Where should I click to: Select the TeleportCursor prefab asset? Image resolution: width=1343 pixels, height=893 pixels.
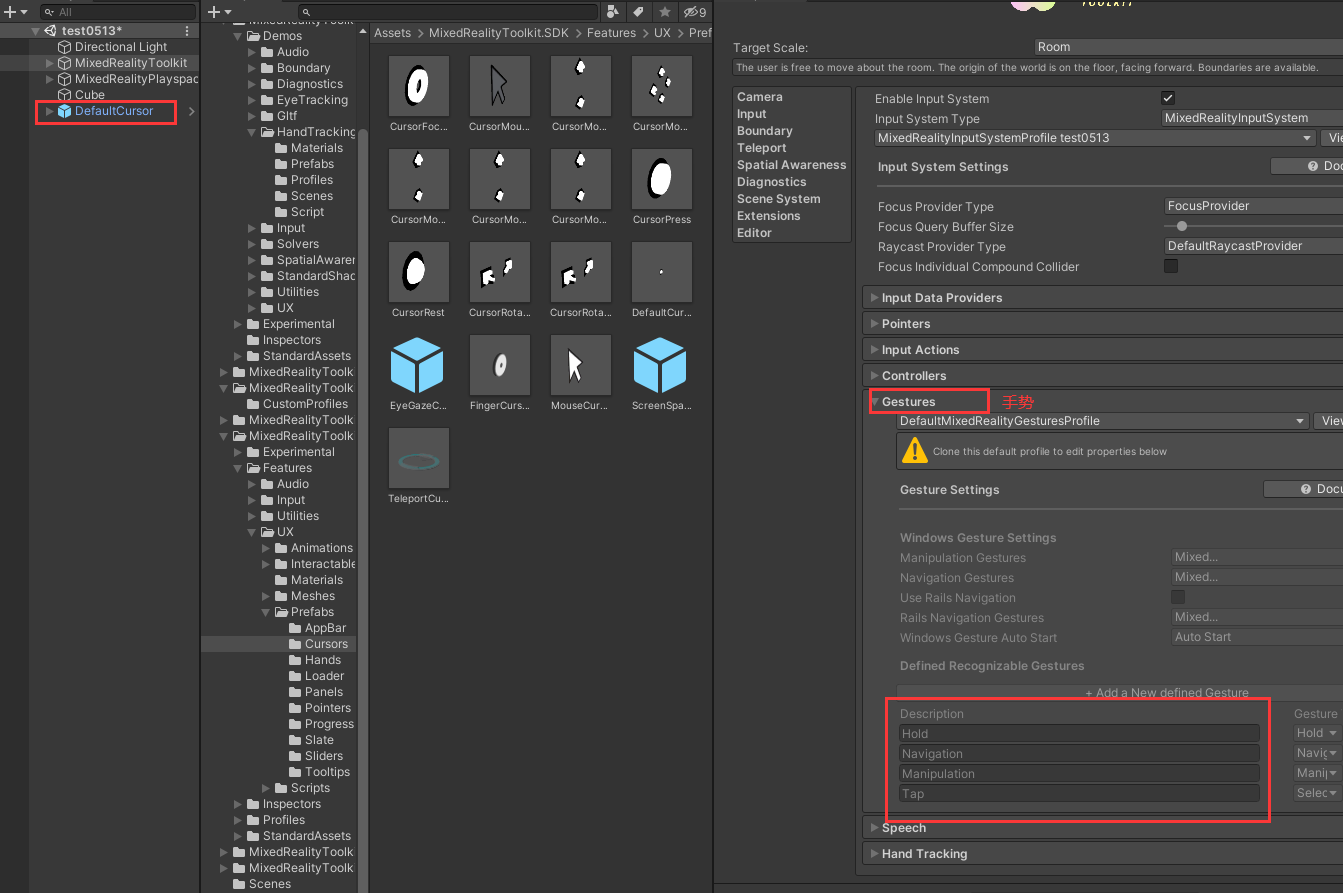418,459
